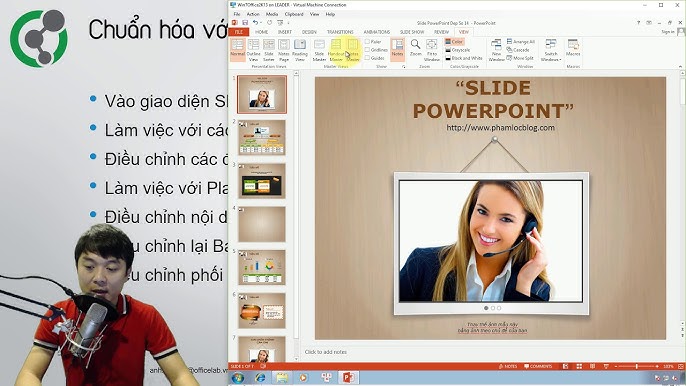This screenshot has width=686, height=386.
Task: Open Windows Explorer from the taskbar
Action: [x=282, y=378]
